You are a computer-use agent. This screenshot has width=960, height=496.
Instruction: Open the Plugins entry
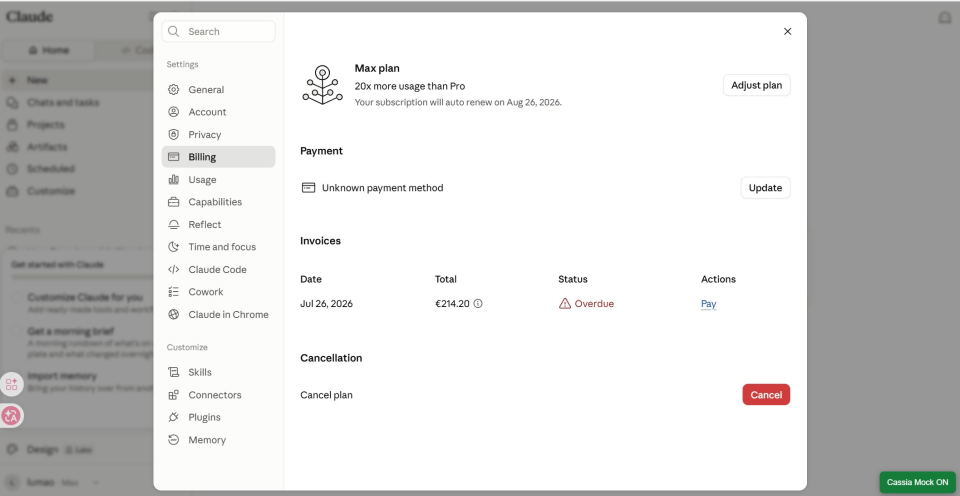219,418
